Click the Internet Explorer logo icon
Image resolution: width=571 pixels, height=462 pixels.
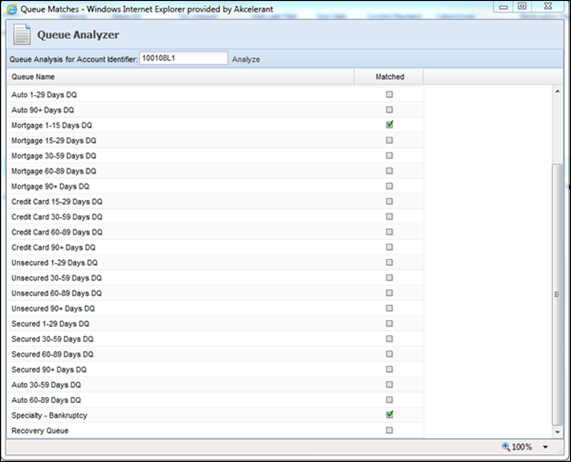pos(12,9)
